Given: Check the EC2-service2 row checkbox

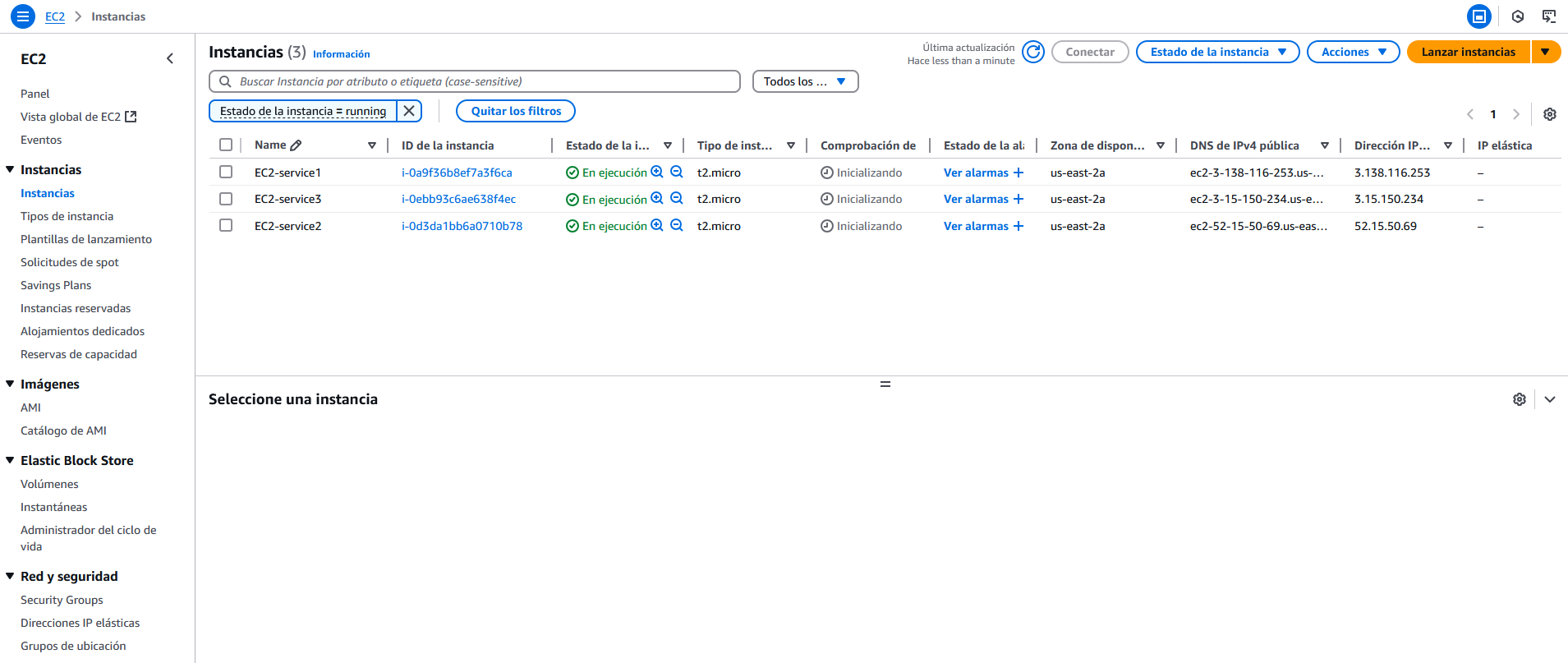Looking at the screenshot, I should tap(226, 225).
